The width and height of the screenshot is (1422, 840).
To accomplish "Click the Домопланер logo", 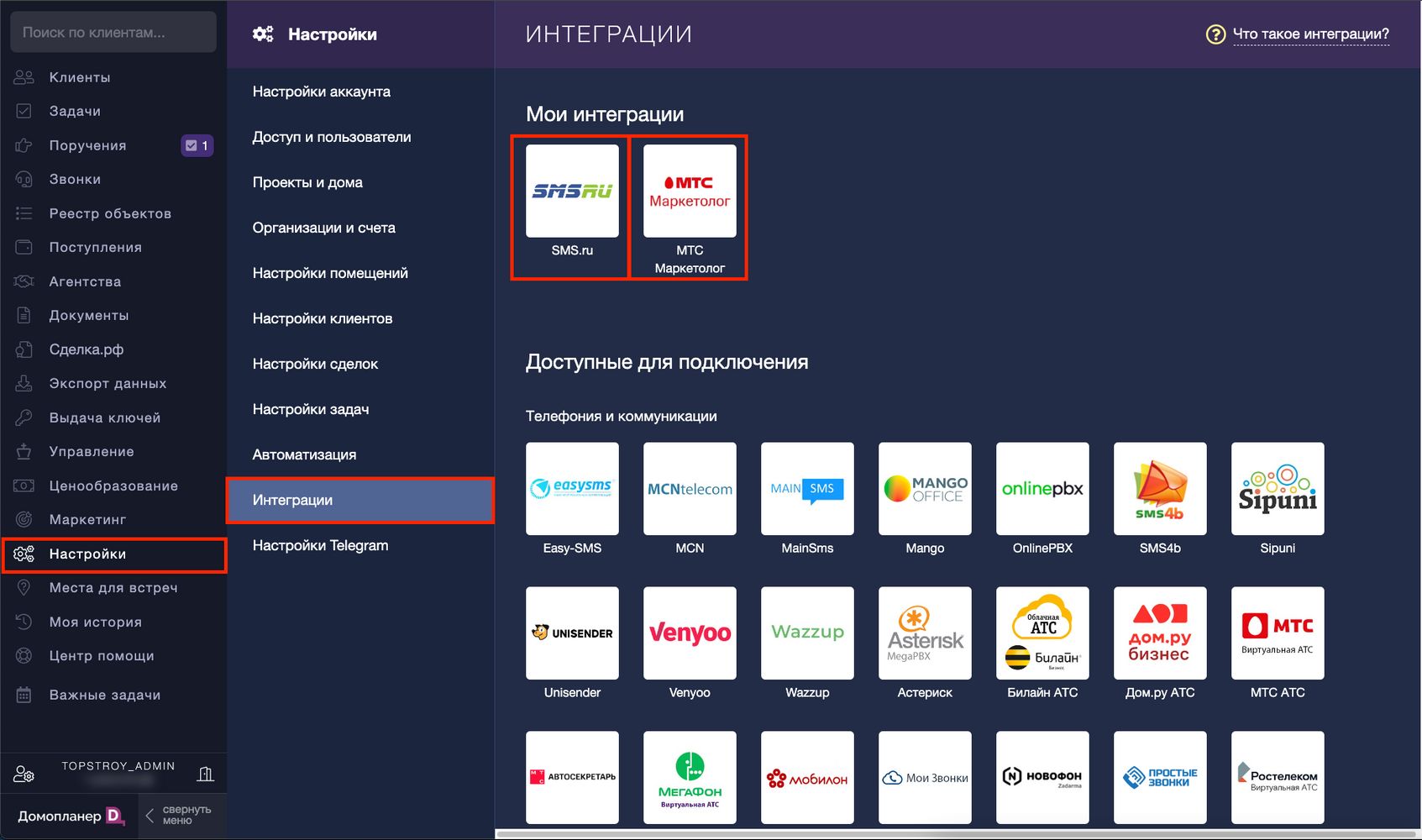I will tap(71, 816).
